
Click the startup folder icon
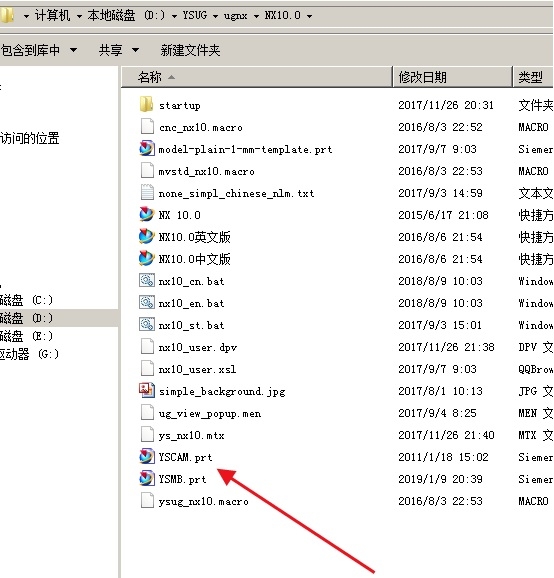(147, 105)
